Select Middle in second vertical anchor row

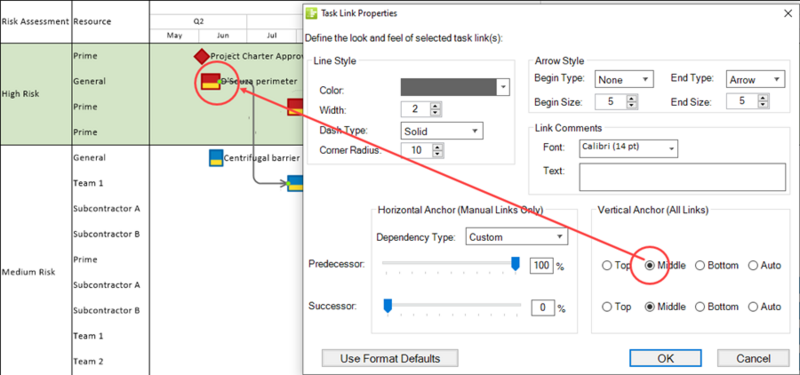tap(649, 307)
